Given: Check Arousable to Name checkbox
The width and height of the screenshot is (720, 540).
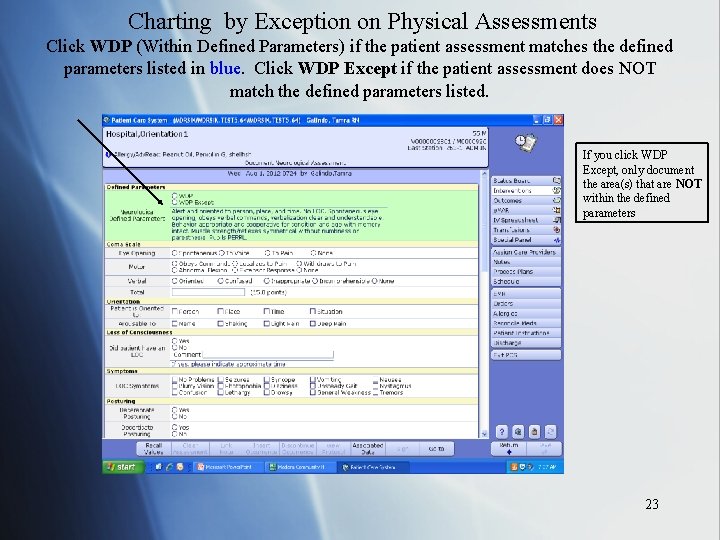Looking at the screenshot, I should coord(174,324).
